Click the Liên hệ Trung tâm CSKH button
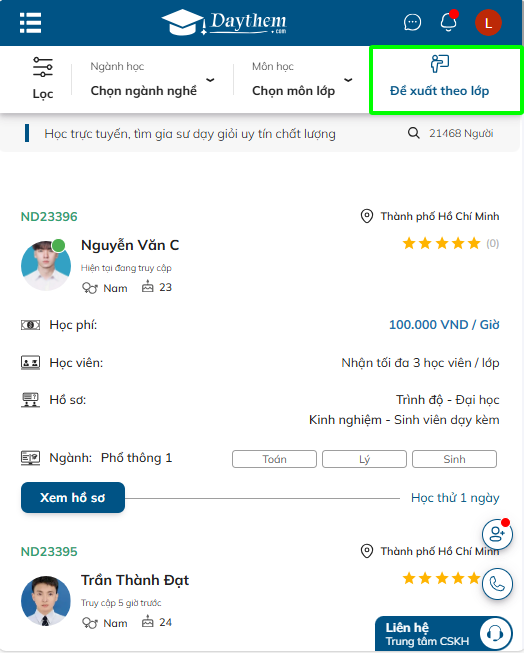Image resolution: width=524 pixels, height=653 pixels. point(444,634)
